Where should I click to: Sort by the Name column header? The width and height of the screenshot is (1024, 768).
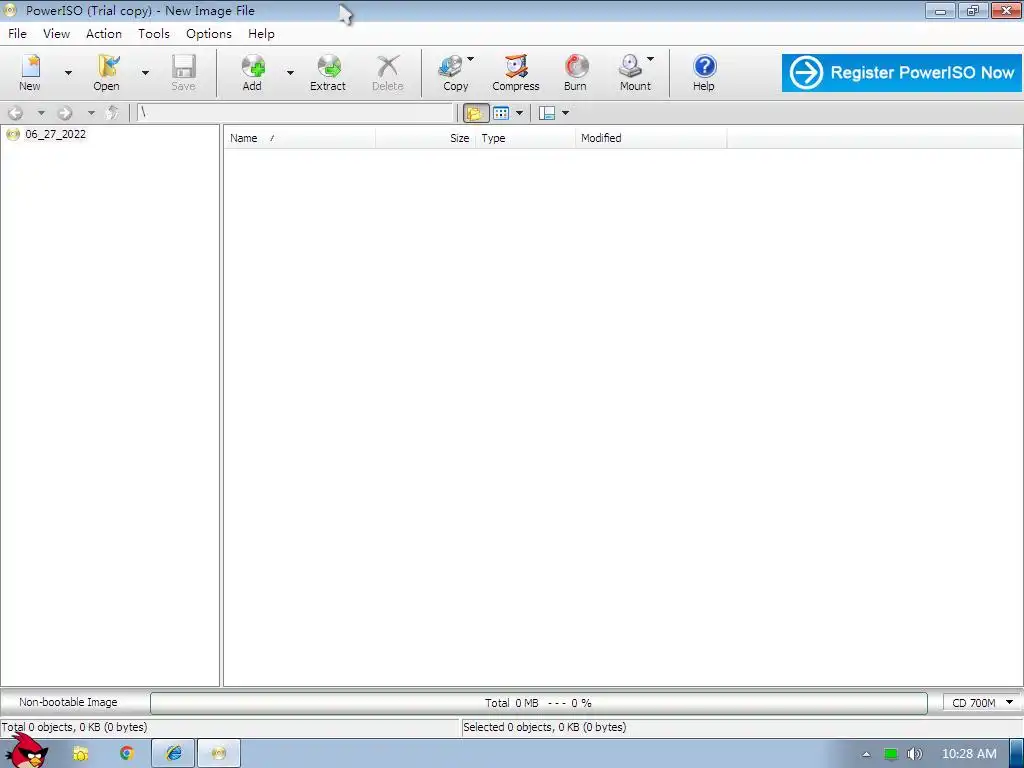tap(300, 138)
